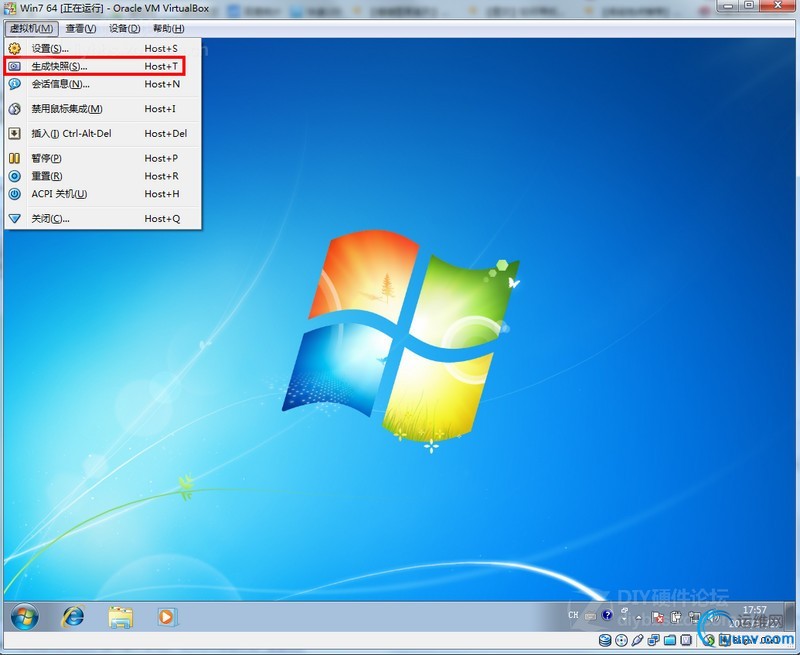
Task: Select 关闭(C)... to close the VM
Action: pyautogui.click(x=103, y=219)
